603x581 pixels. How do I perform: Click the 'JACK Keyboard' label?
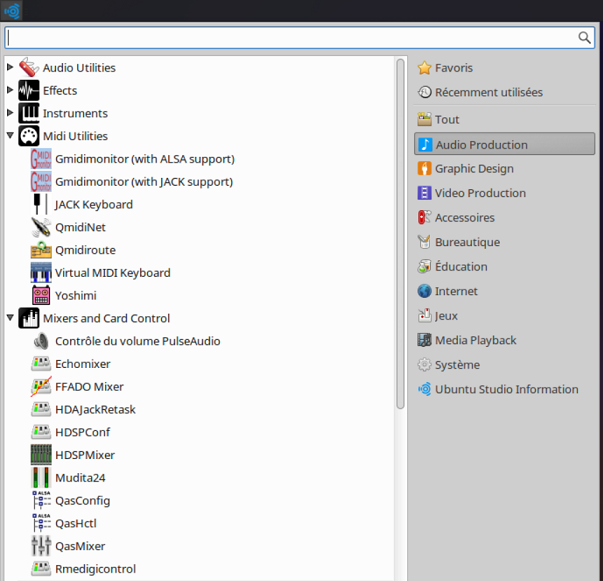tap(94, 205)
